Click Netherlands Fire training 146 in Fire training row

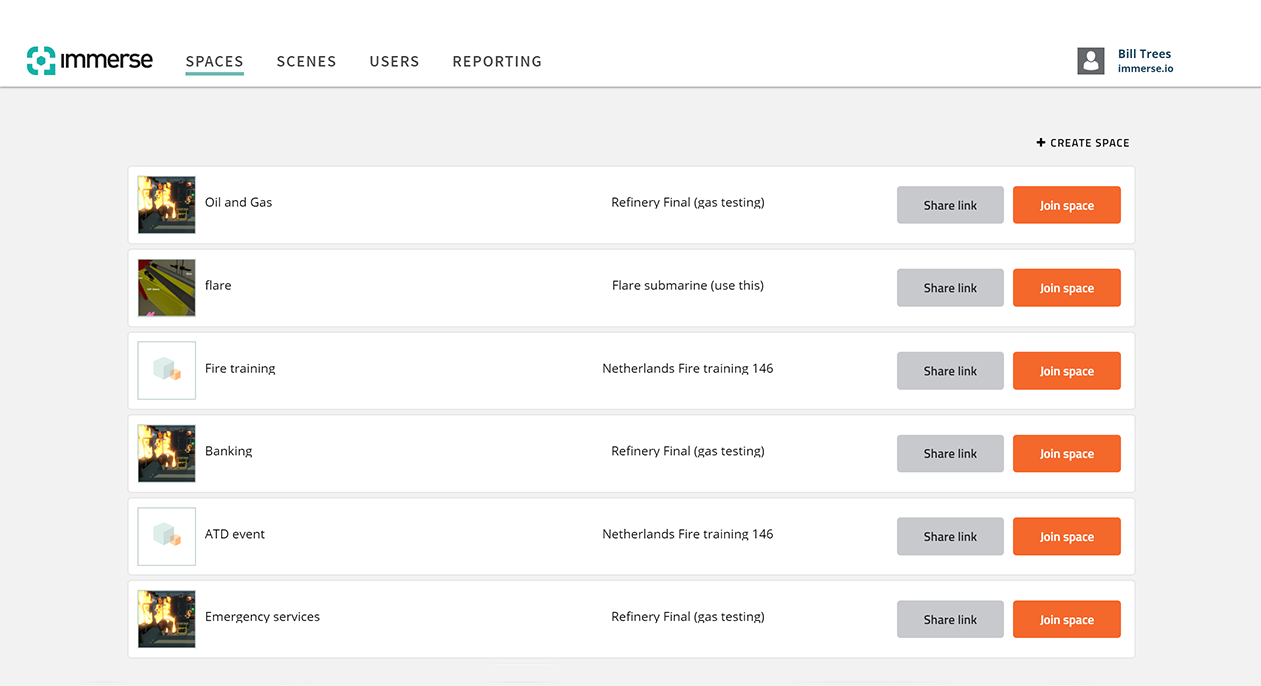point(688,368)
